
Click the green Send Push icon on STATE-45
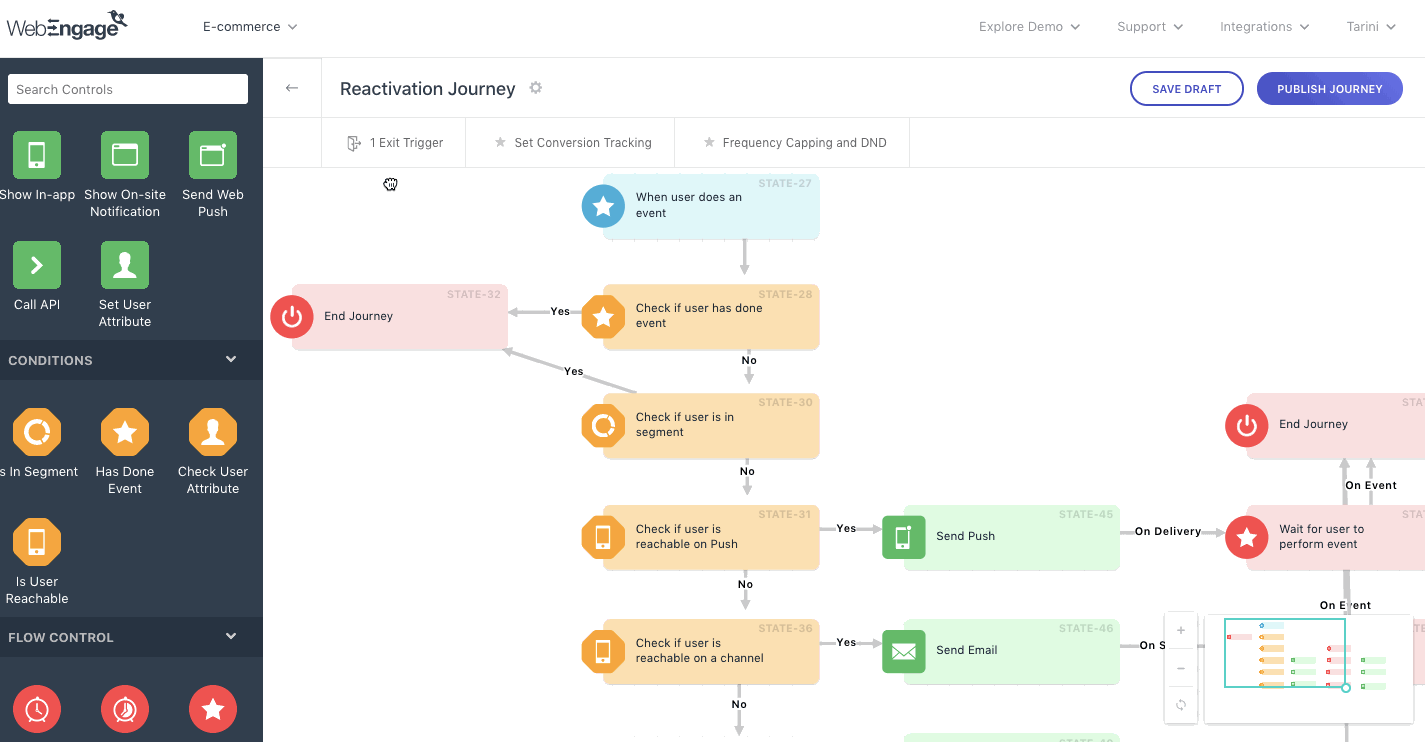903,538
